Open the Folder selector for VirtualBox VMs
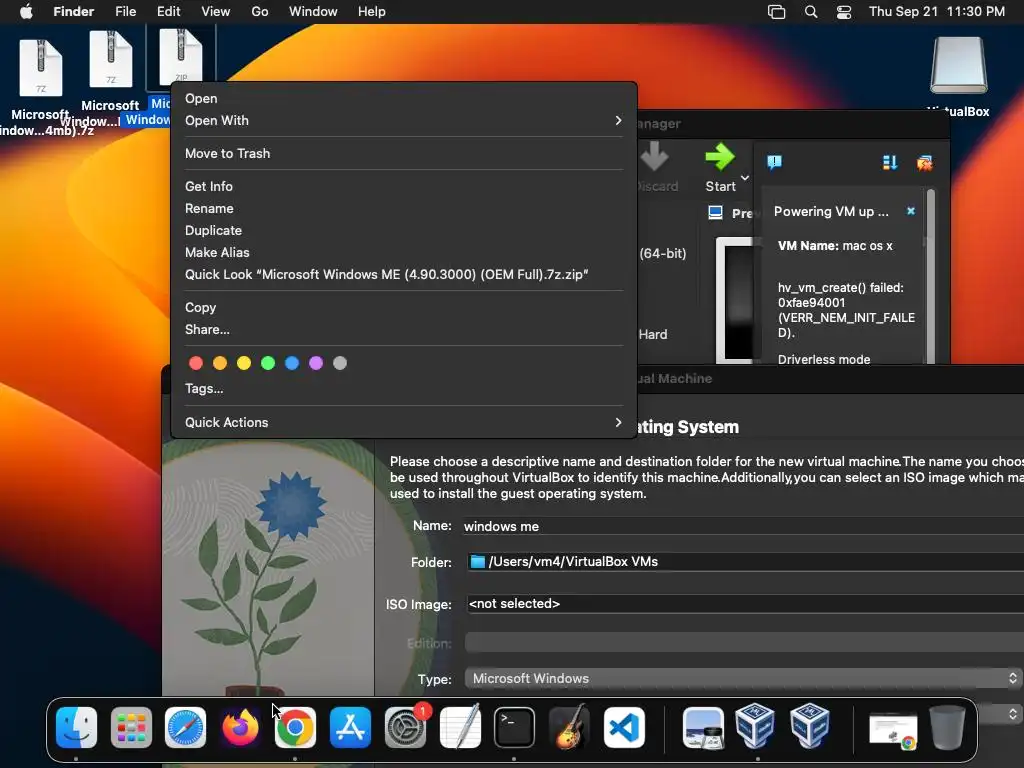Viewport: 1024px width, 768px height. pyautogui.click(x=744, y=562)
